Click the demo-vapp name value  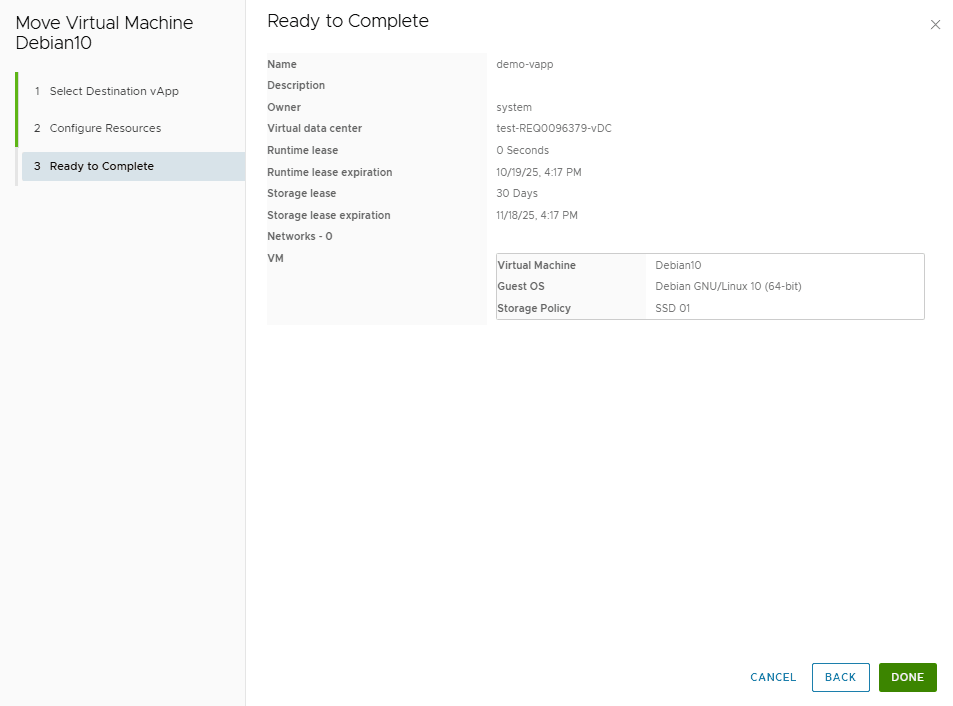point(525,64)
